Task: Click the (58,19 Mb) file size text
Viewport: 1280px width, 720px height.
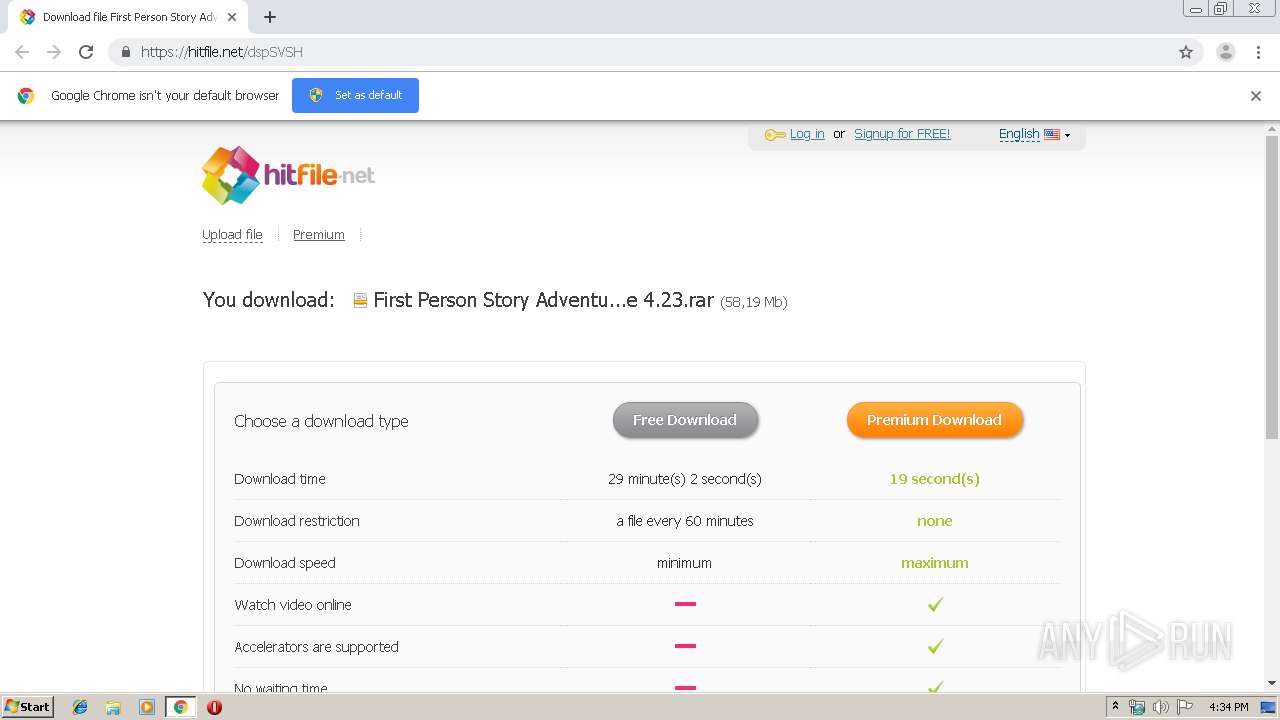Action: click(x=754, y=302)
